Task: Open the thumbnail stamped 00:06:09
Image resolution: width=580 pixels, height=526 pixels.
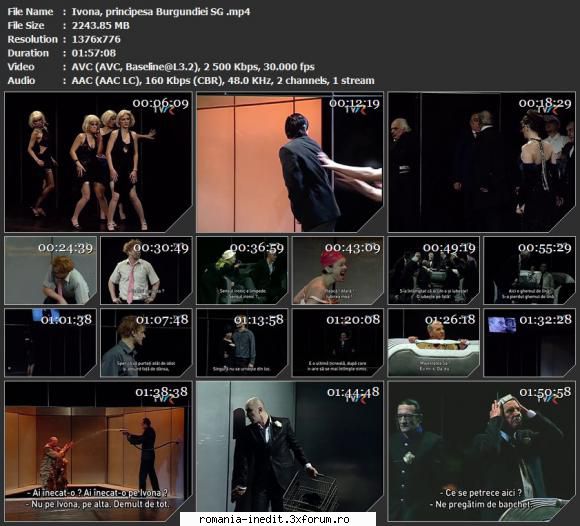Action: click(x=98, y=162)
